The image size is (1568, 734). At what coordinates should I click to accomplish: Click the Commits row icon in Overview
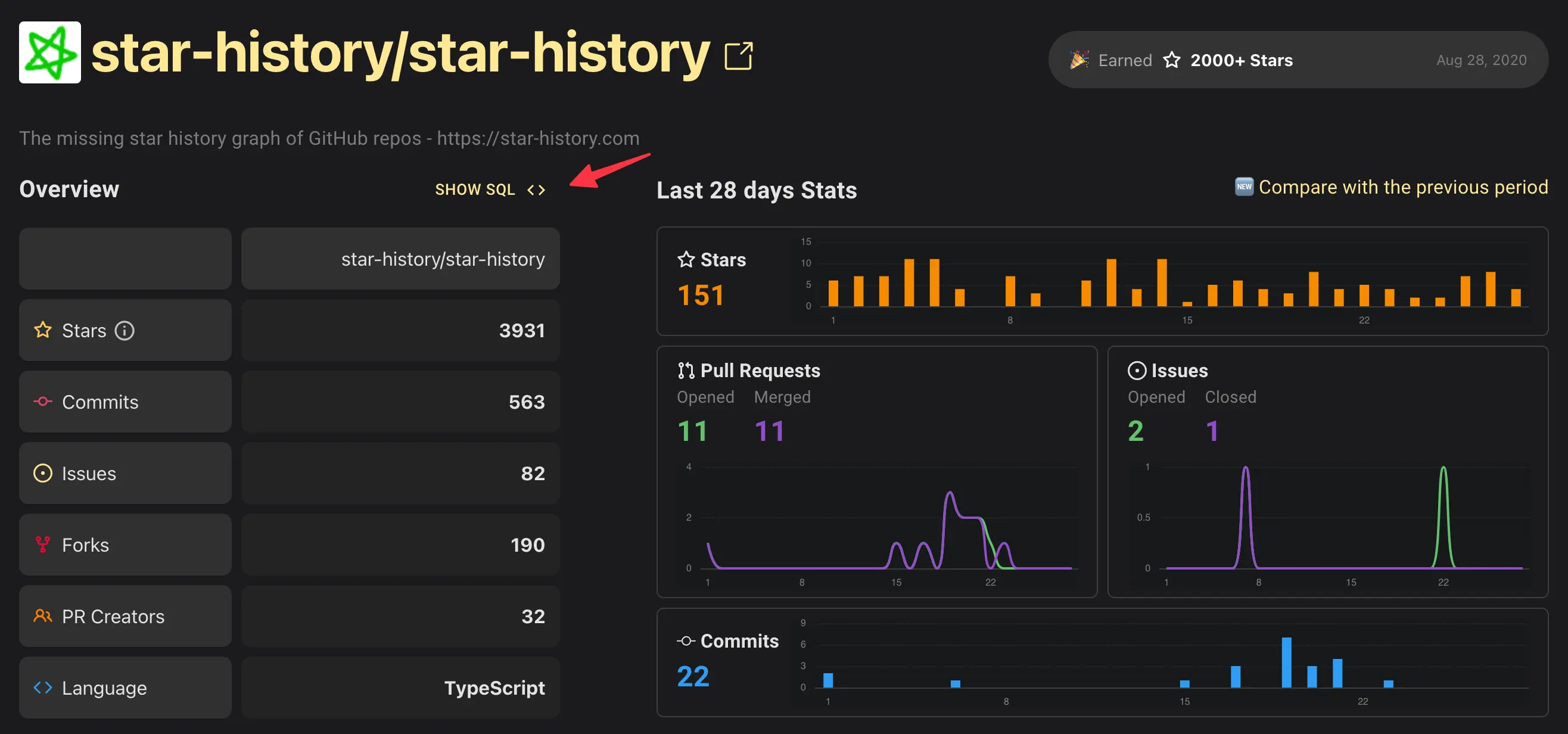(x=43, y=402)
